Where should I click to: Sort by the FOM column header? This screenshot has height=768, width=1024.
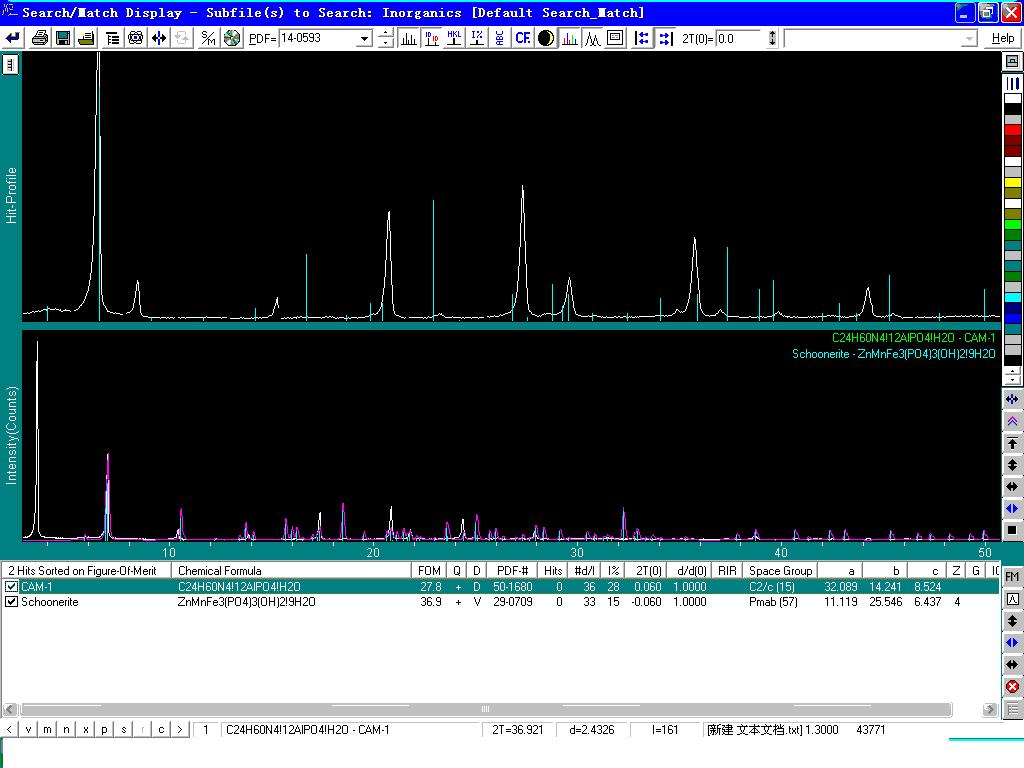[429, 571]
